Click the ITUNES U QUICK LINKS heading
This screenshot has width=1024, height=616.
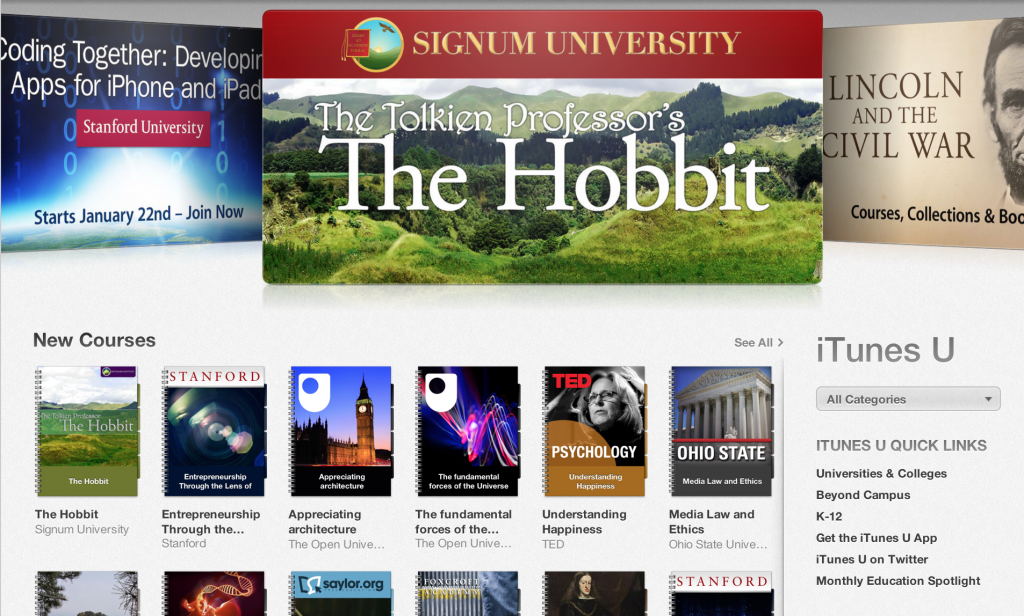click(x=901, y=446)
